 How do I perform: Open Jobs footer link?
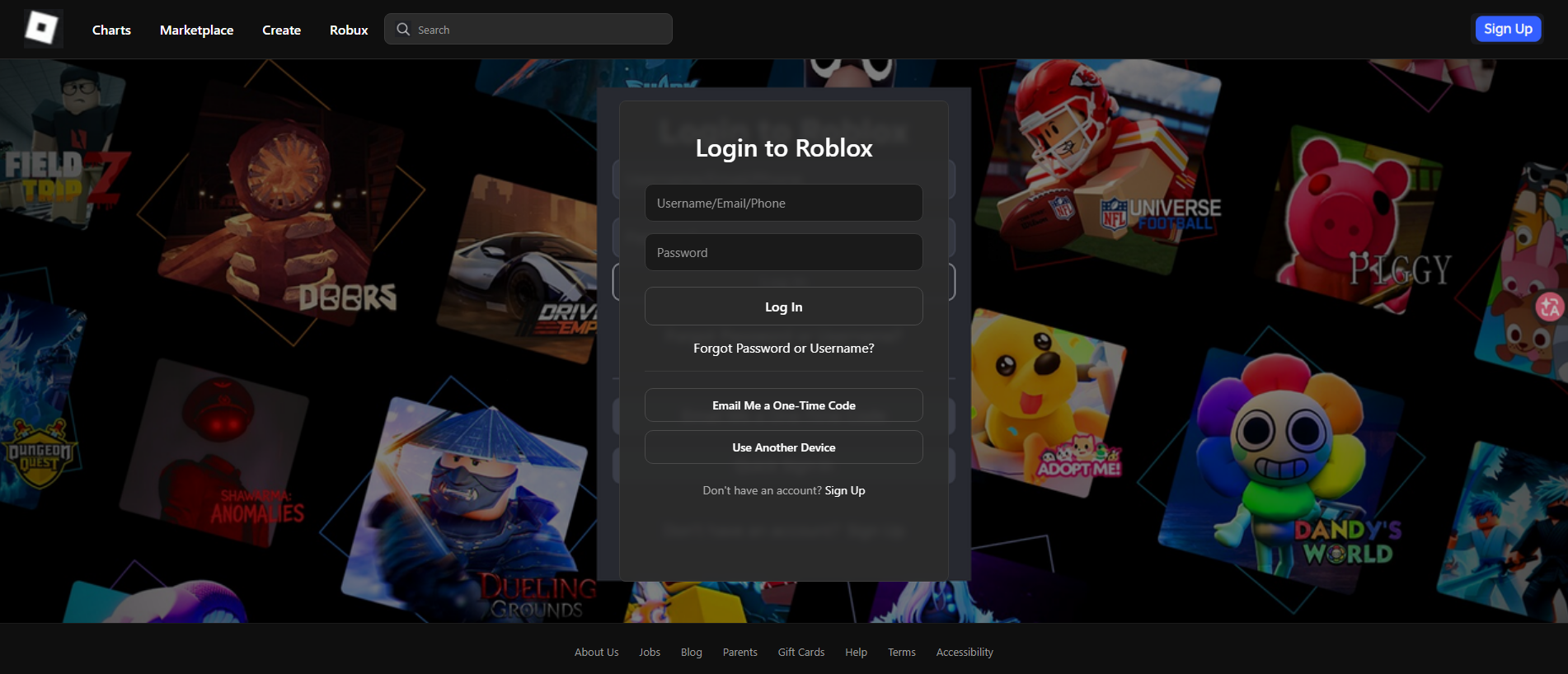tap(650, 652)
